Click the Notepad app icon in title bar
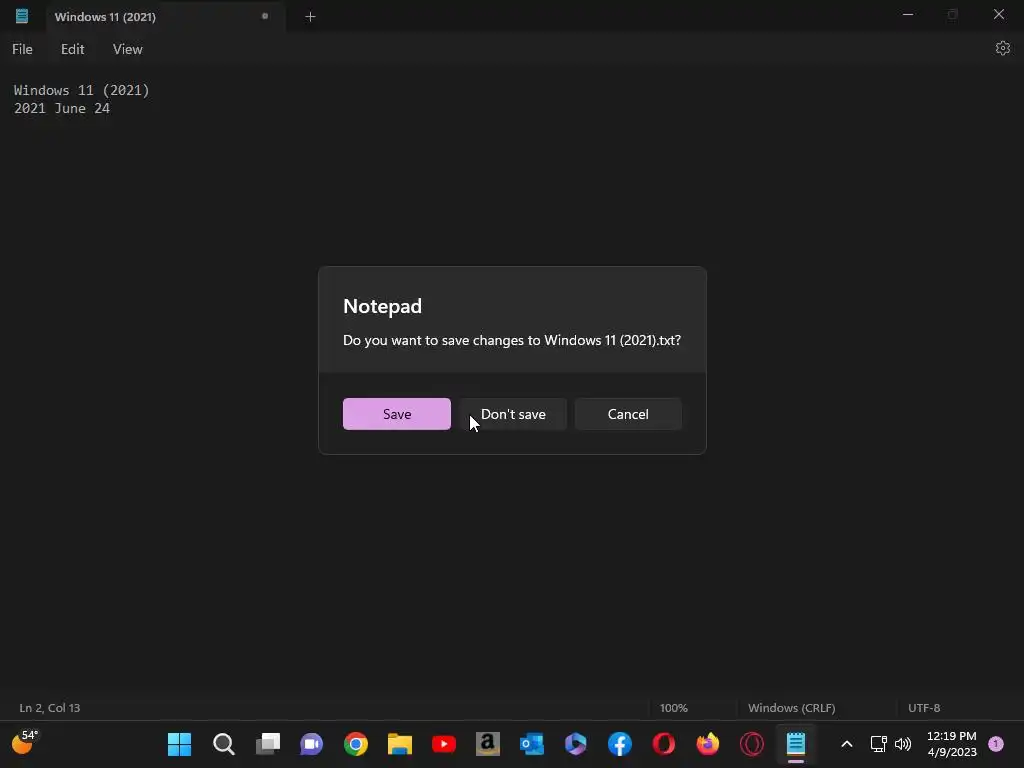This screenshot has height=768, width=1024. pyautogui.click(x=22, y=16)
